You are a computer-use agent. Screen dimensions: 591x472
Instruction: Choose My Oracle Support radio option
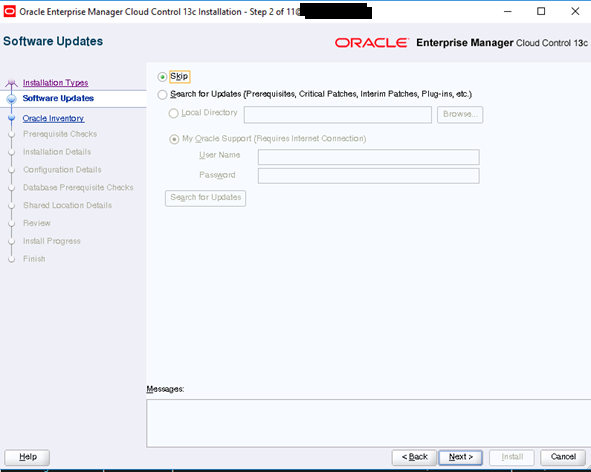[174, 139]
